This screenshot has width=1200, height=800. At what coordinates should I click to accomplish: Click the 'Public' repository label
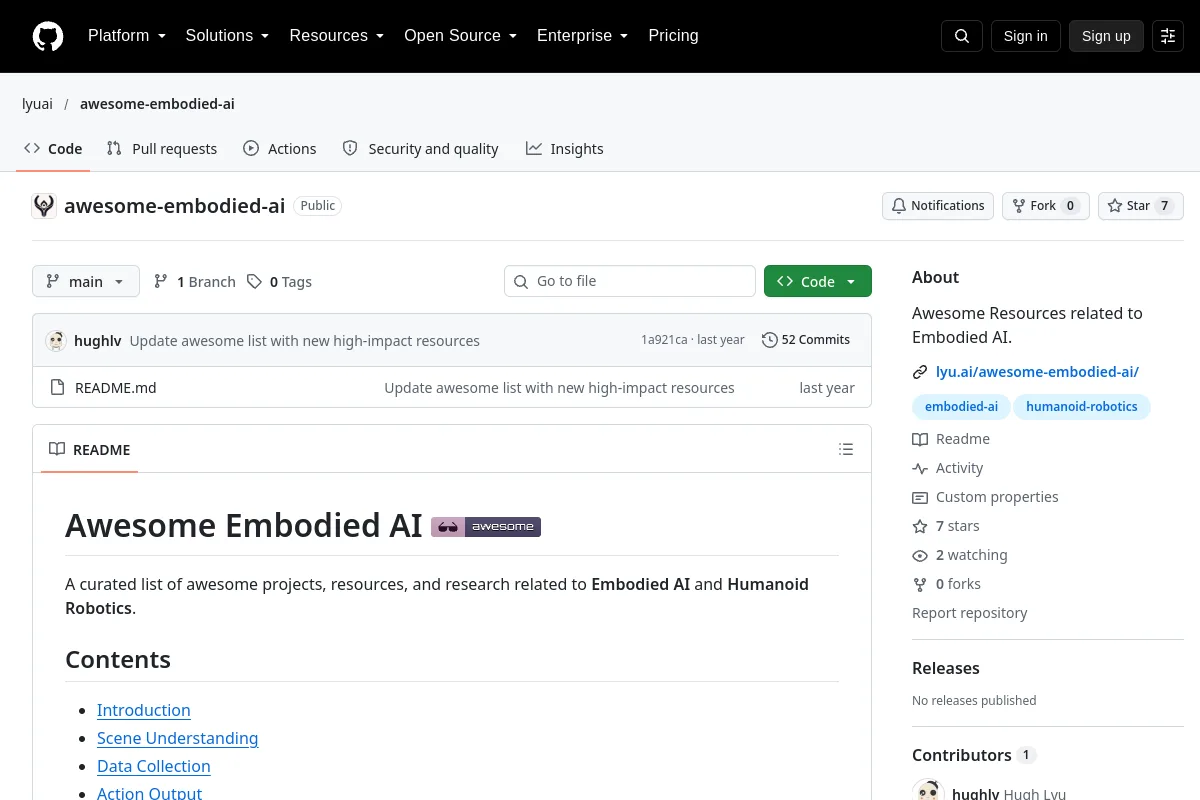(x=318, y=206)
